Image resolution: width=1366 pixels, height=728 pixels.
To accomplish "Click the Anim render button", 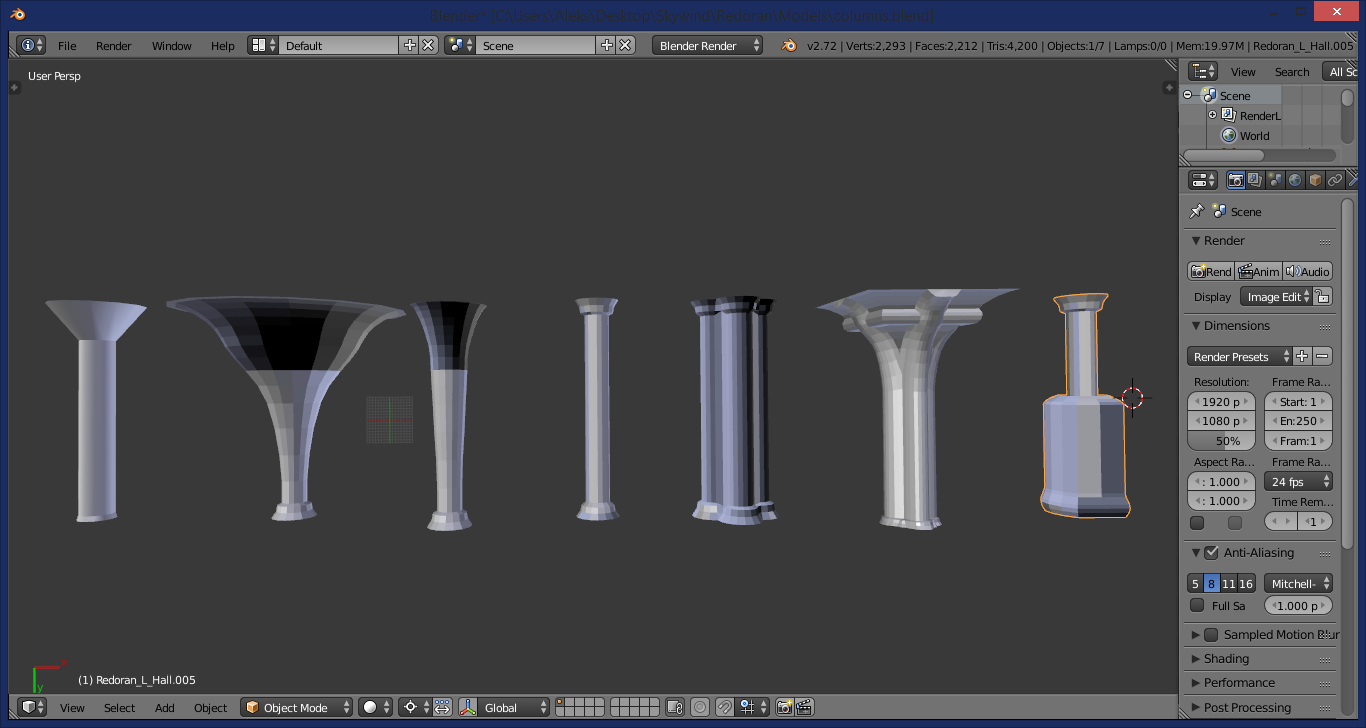I will point(1258,271).
